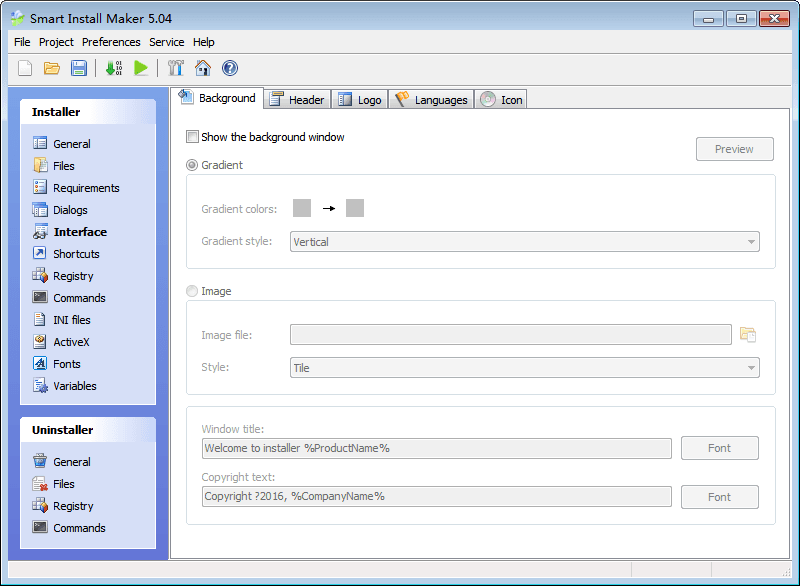Click browse icon next to Image file
This screenshot has height=586, width=800.
[748, 335]
